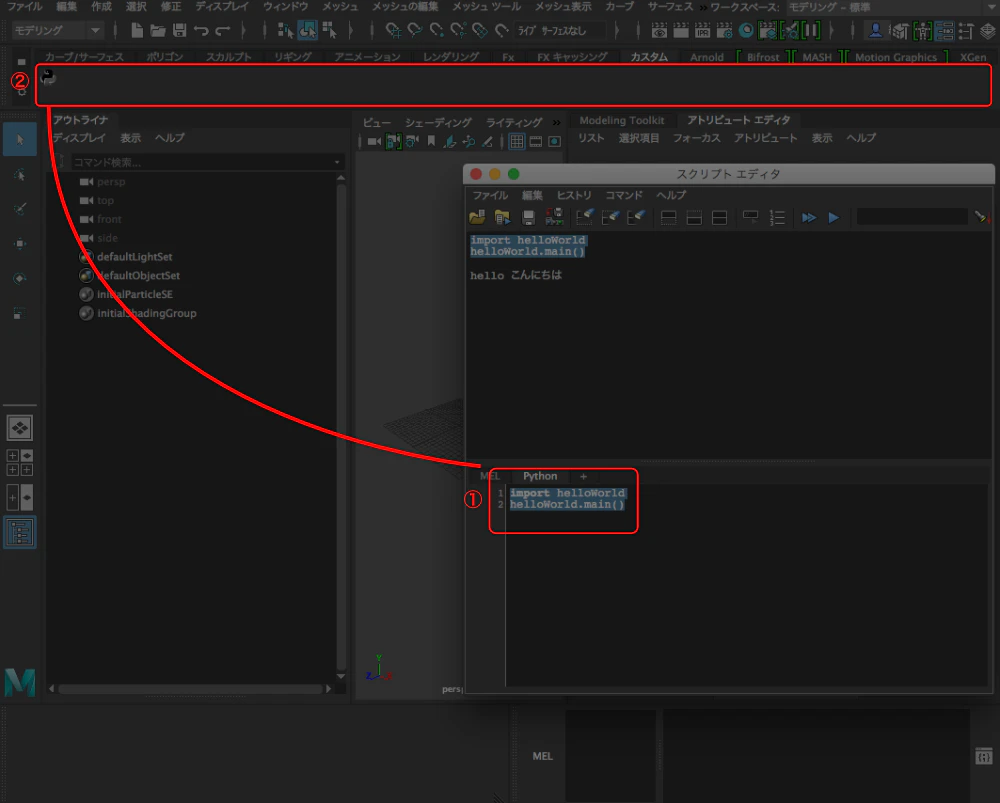Open the モデリング menu set dropdown
1000x803 pixels.
point(57,30)
